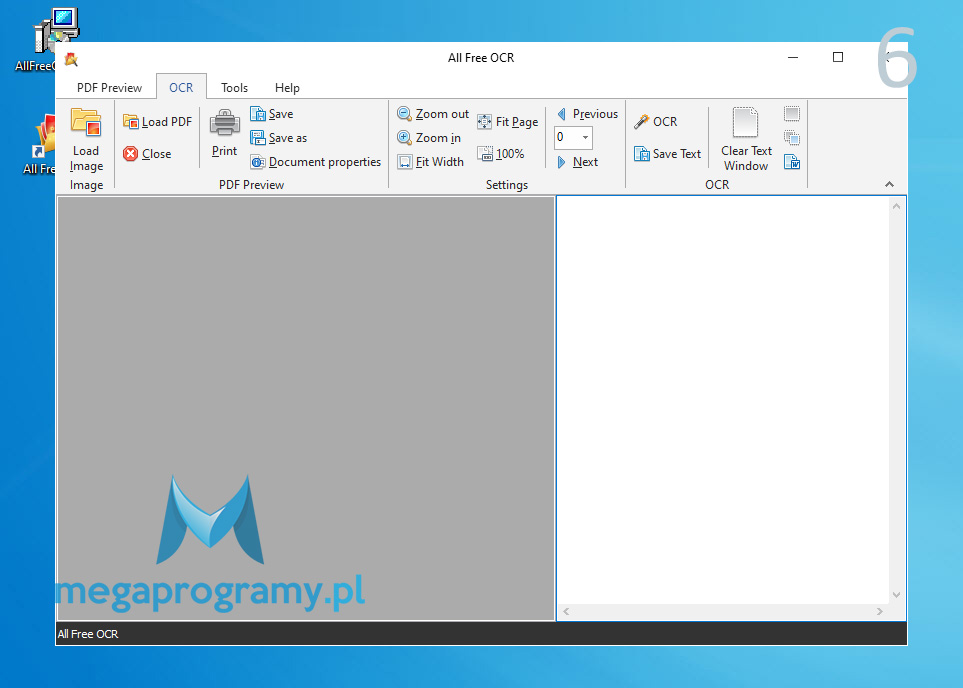Run OCR with the wand button
Screen dimensions: 963x688
(655, 122)
